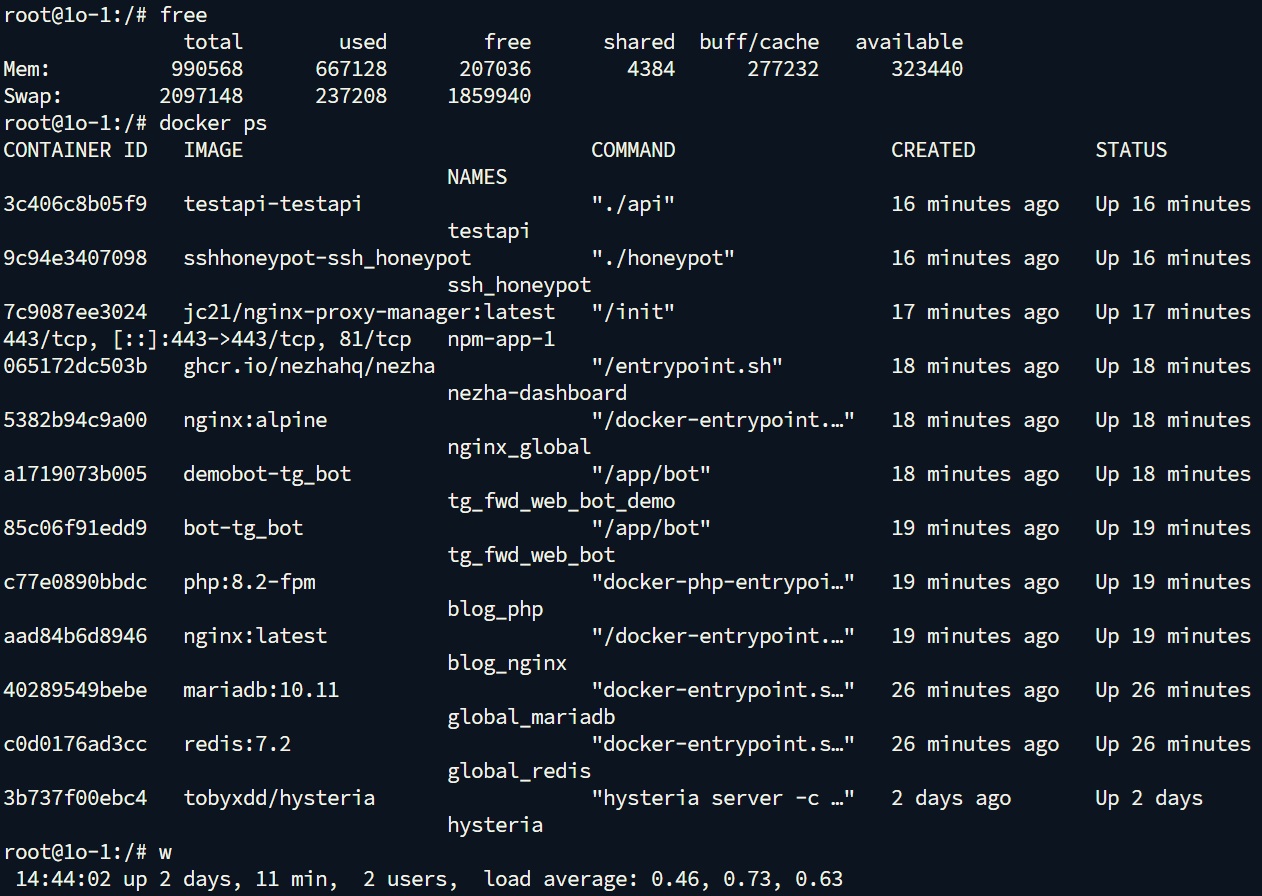This screenshot has height=896, width=1262.
Task: Click the tobyxdd/hysteria image name
Action: [279, 798]
